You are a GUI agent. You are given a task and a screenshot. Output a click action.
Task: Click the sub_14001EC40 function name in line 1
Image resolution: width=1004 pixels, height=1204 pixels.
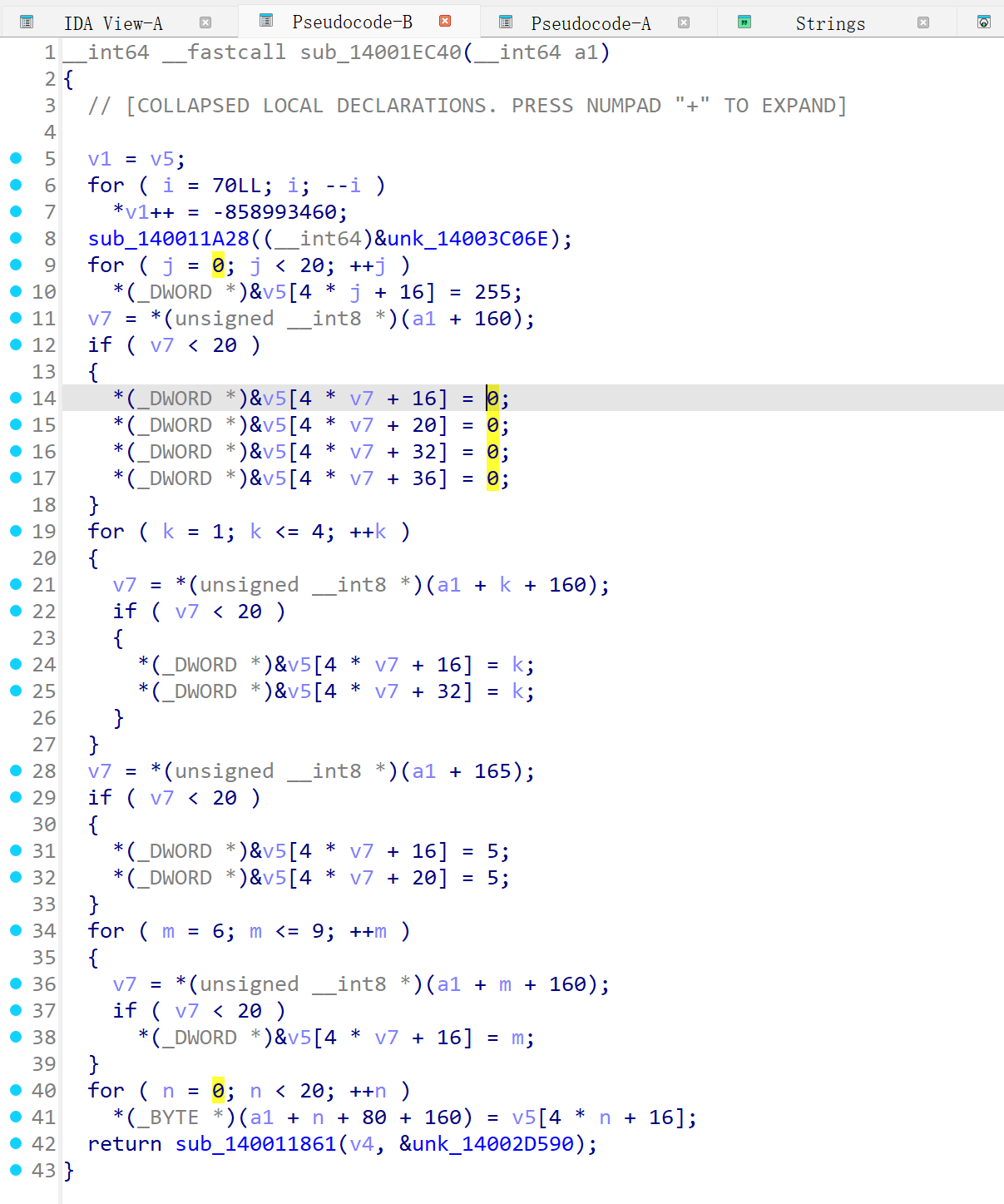pyautogui.click(x=380, y=52)
